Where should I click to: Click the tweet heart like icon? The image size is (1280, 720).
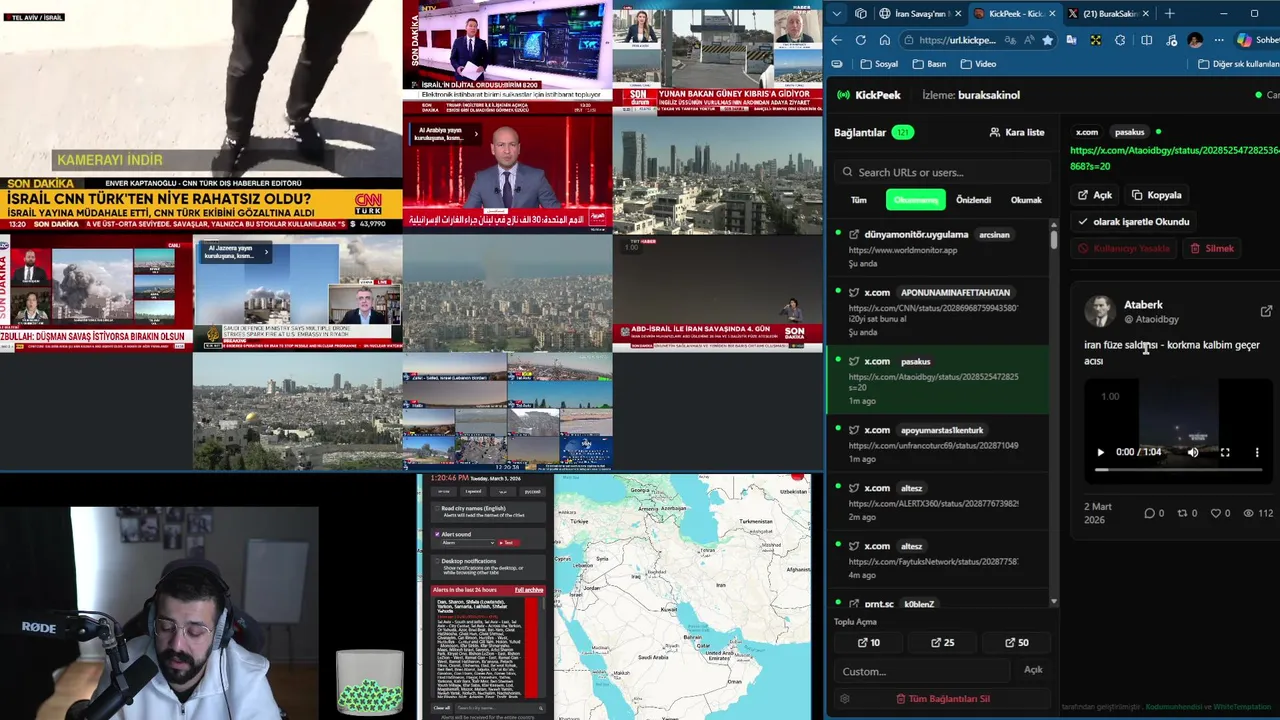coord(1215,513)
